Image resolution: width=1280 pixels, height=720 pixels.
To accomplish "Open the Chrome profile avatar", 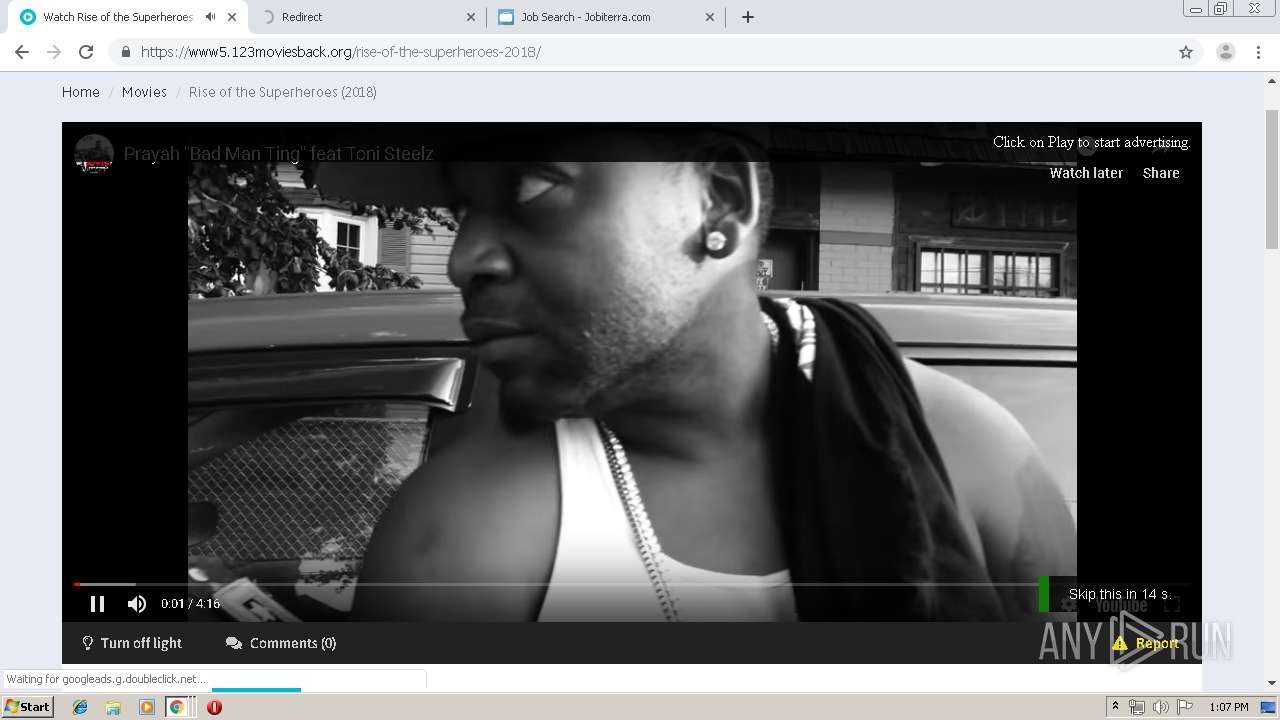I will pos(1226,52).
